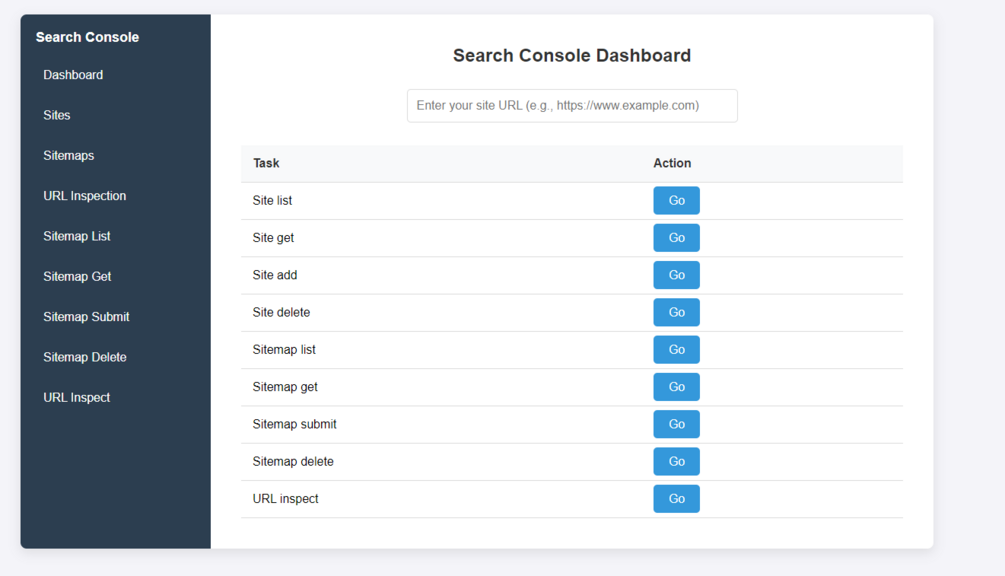Screen dimensions: 1005x576
Task: Click the site URL input field
Action: 572,106
